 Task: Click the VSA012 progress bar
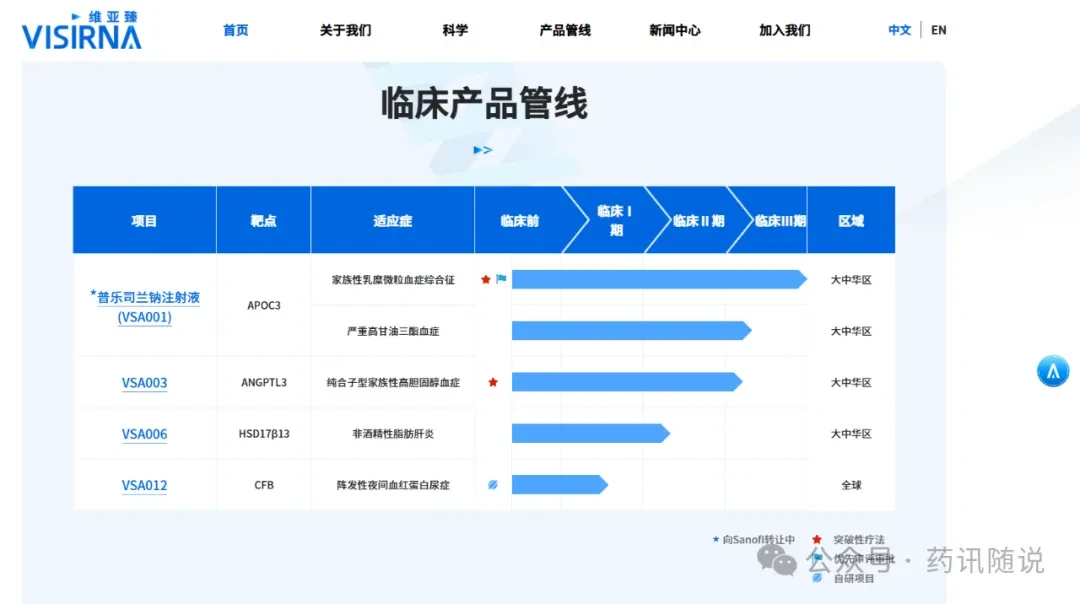tap(560, 485)
